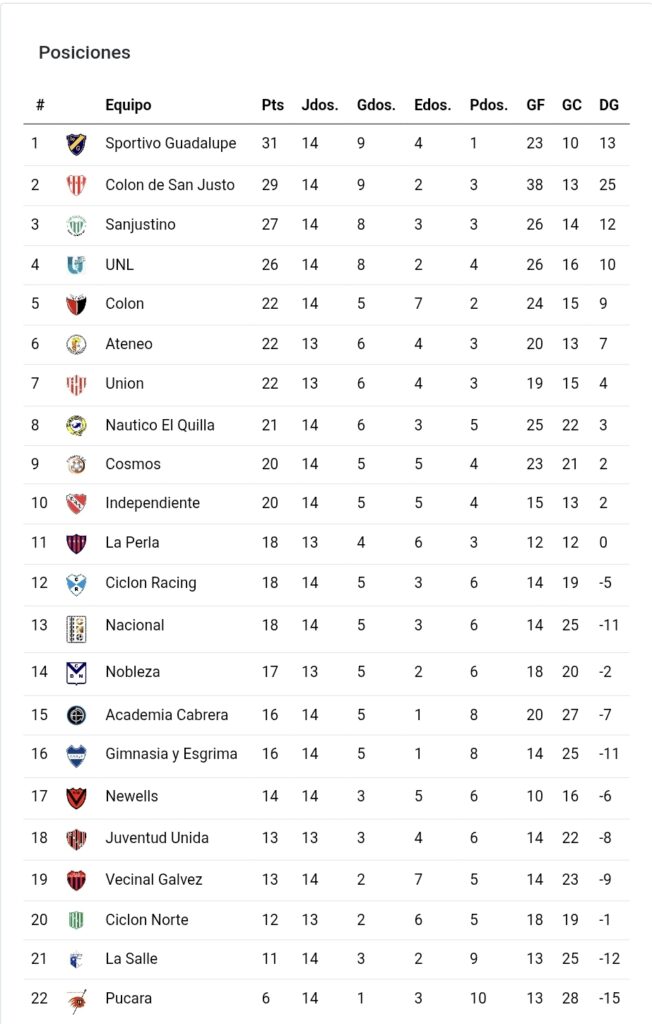Open the Ateneo team badge
652x1024 pixels.
click(x=76, y=344)
